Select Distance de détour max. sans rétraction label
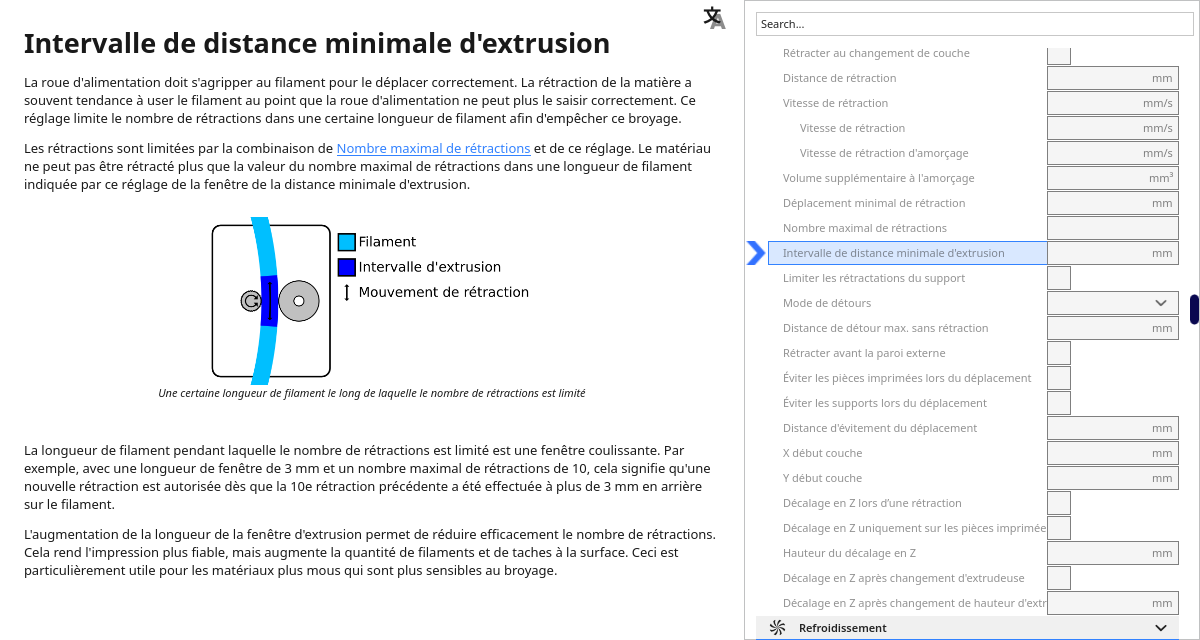 pos(885,328)
